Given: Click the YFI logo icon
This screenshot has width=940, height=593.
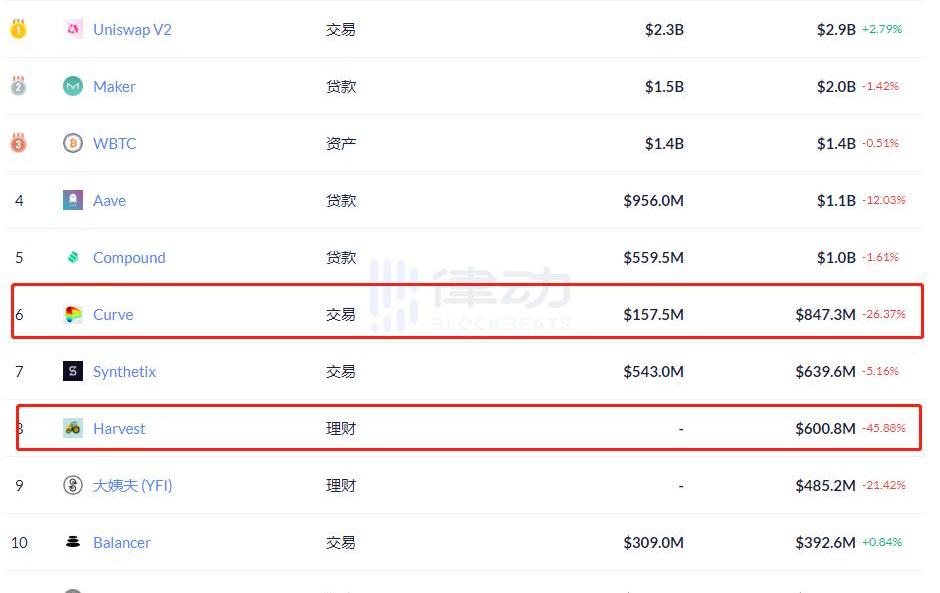Looking at the screenshot, I should [73, 486].
